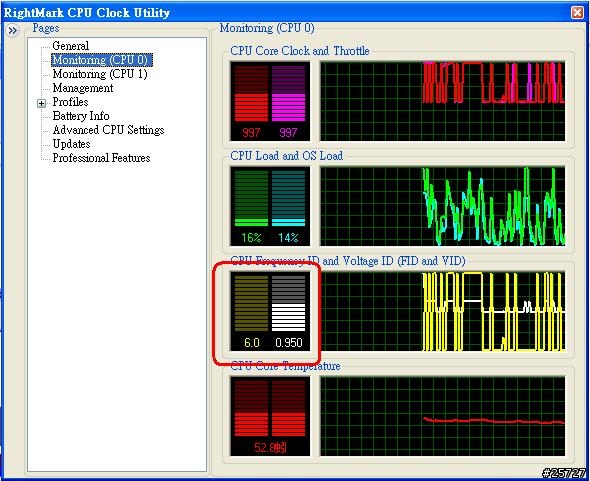This screenshot has height=481, width=590.
Task: Open the Management page
Action: 83,88
